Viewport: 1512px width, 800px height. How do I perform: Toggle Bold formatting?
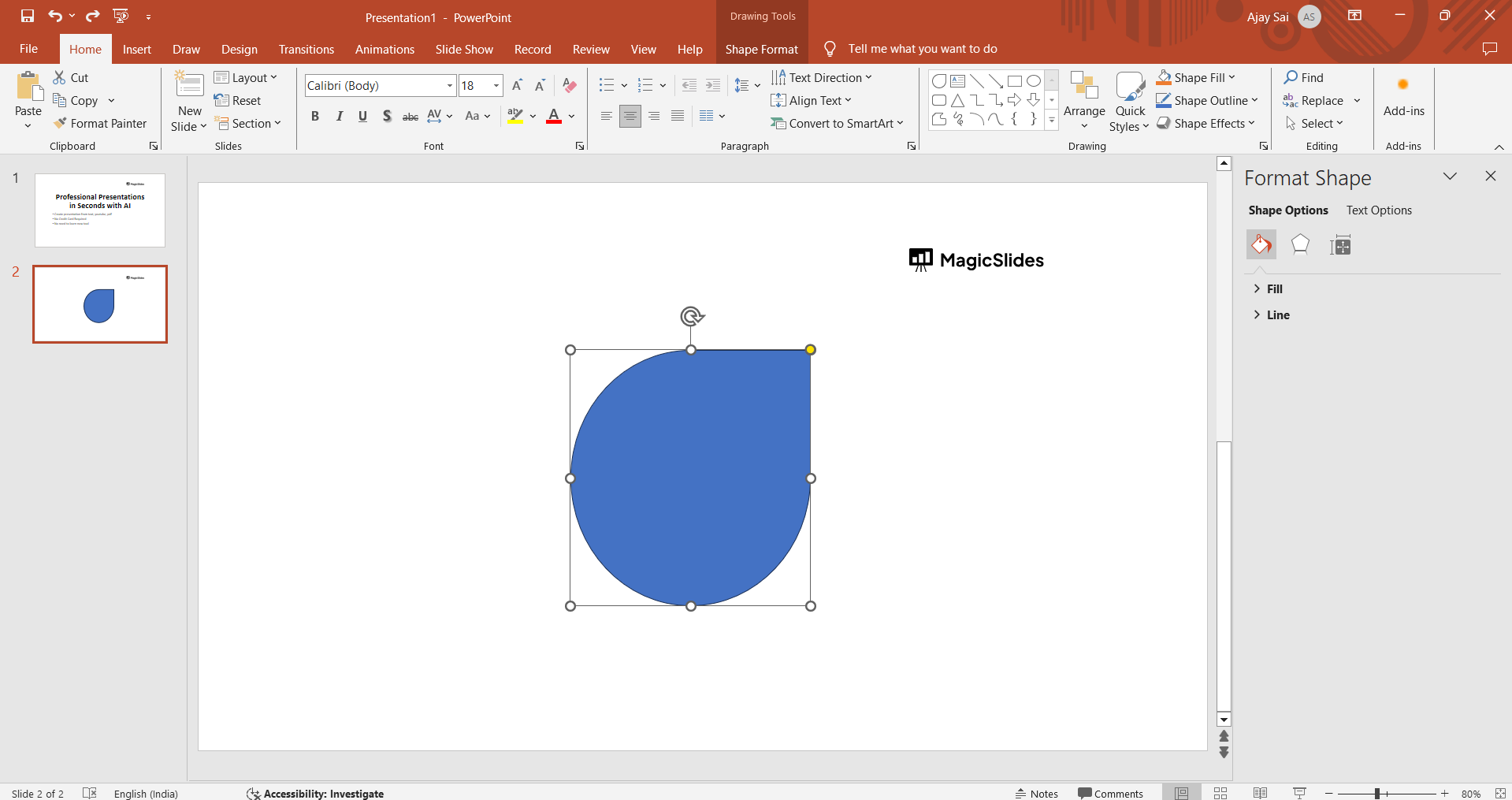tap(315, 117)
